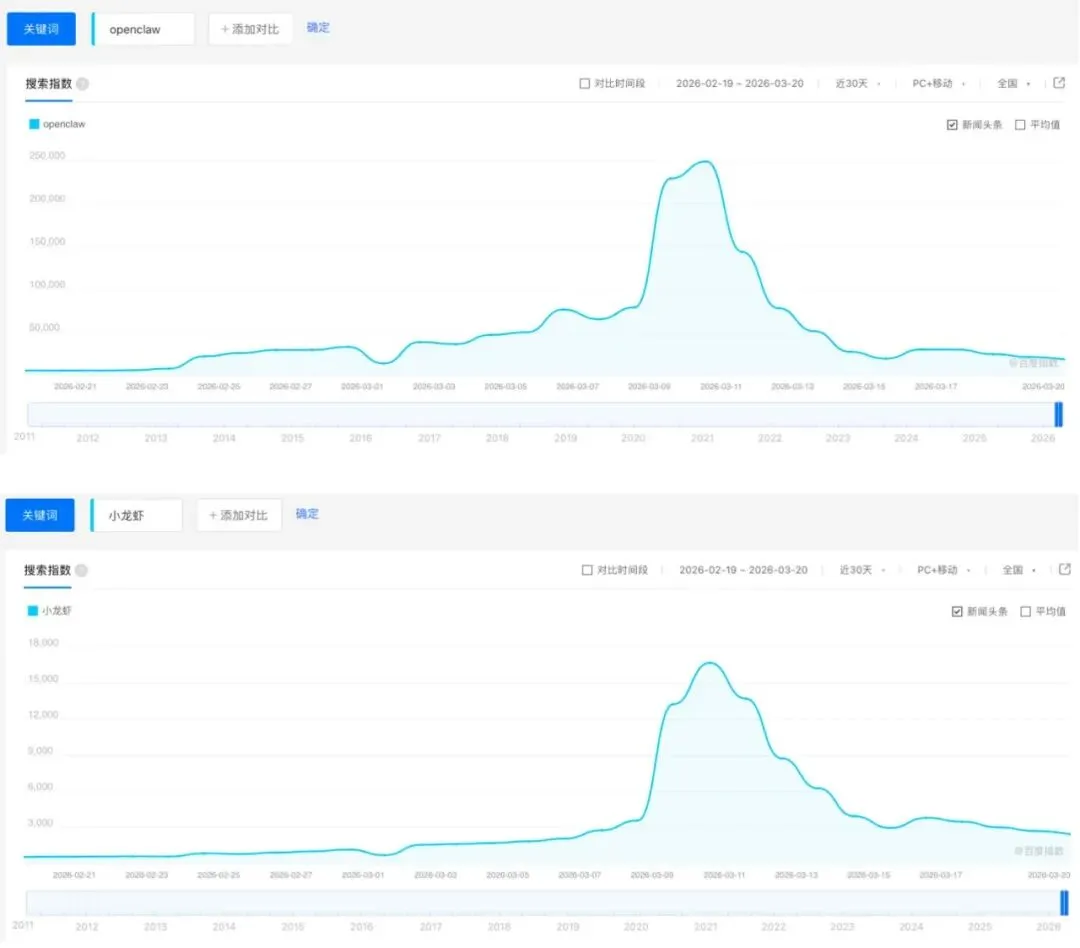Image resolution: width=1080 pixels, height=948 pixels.
Task: Open 全国 region dropdown in 小龙虾 chart
Action: point(1019,570)
